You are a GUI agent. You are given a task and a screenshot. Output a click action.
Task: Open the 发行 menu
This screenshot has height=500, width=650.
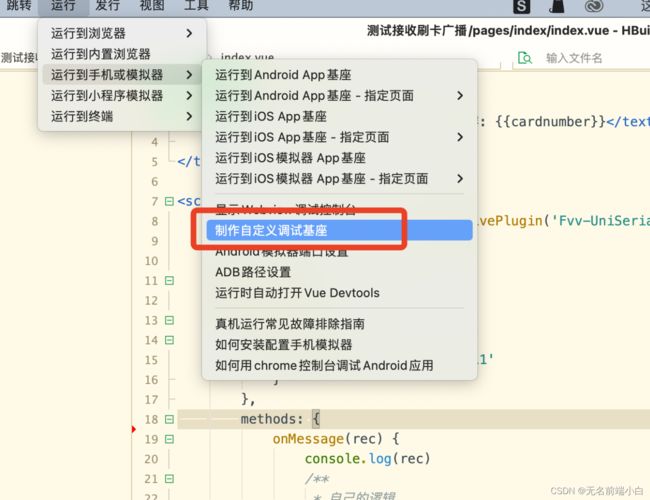tap(107, 6)
